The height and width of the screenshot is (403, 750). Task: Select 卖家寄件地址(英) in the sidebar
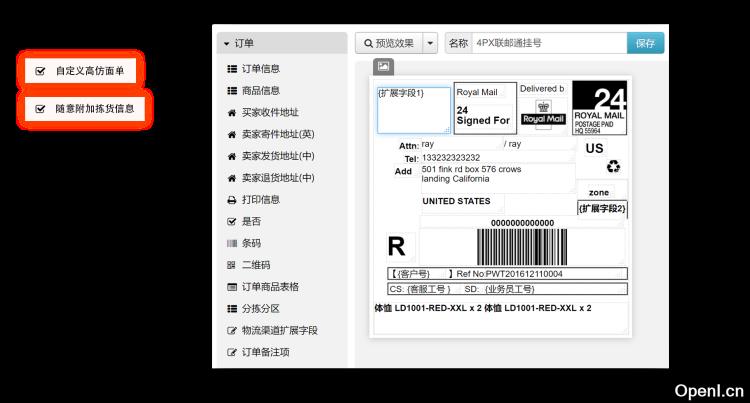point(278,135)
